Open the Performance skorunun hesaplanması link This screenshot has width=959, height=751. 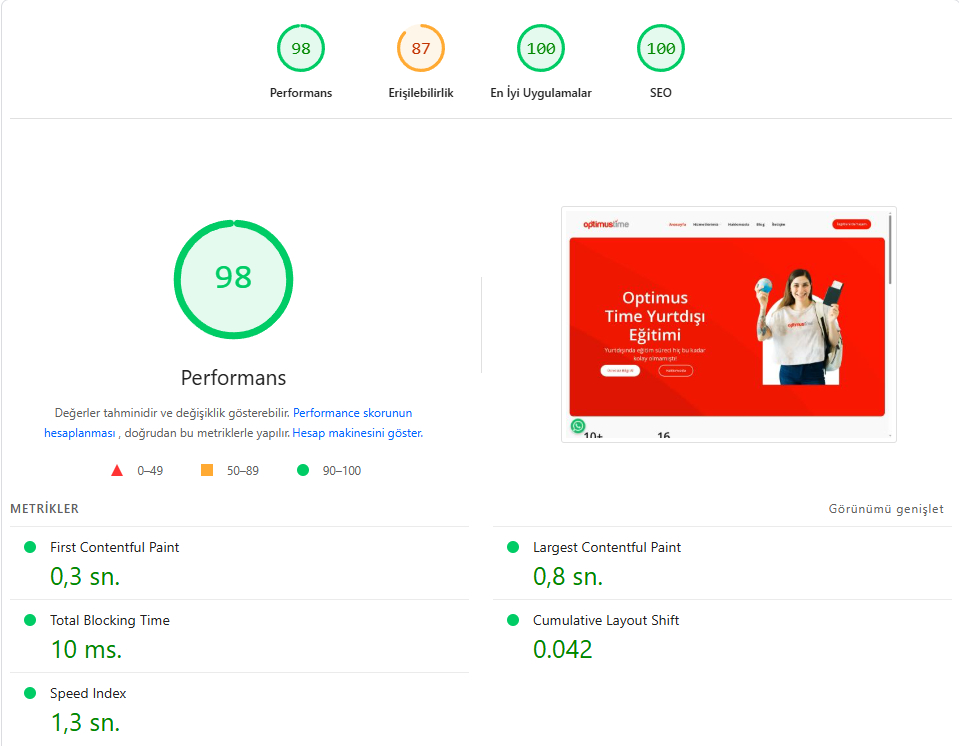point(352,413)
